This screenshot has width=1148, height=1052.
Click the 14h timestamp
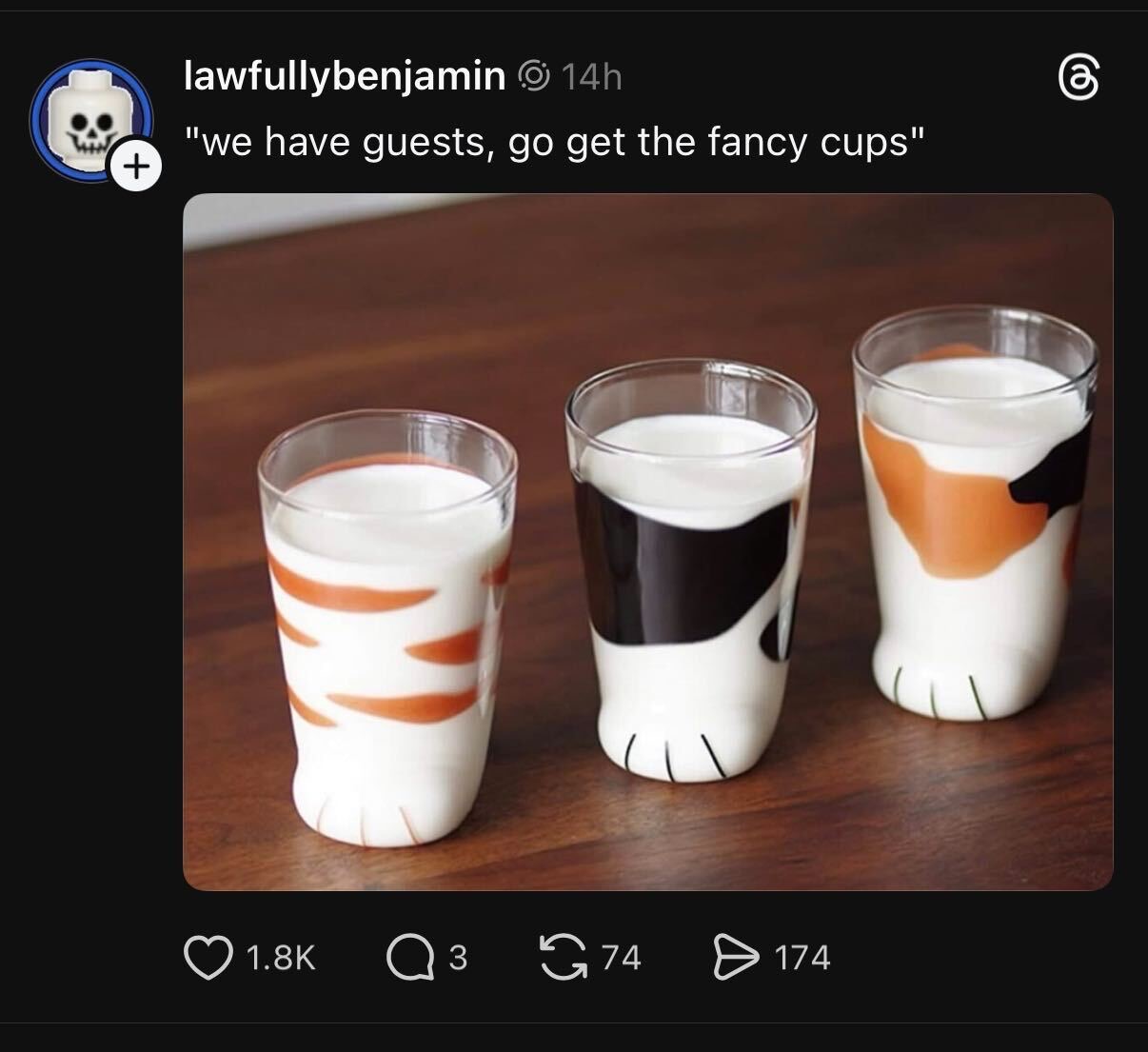click(591, 76)
